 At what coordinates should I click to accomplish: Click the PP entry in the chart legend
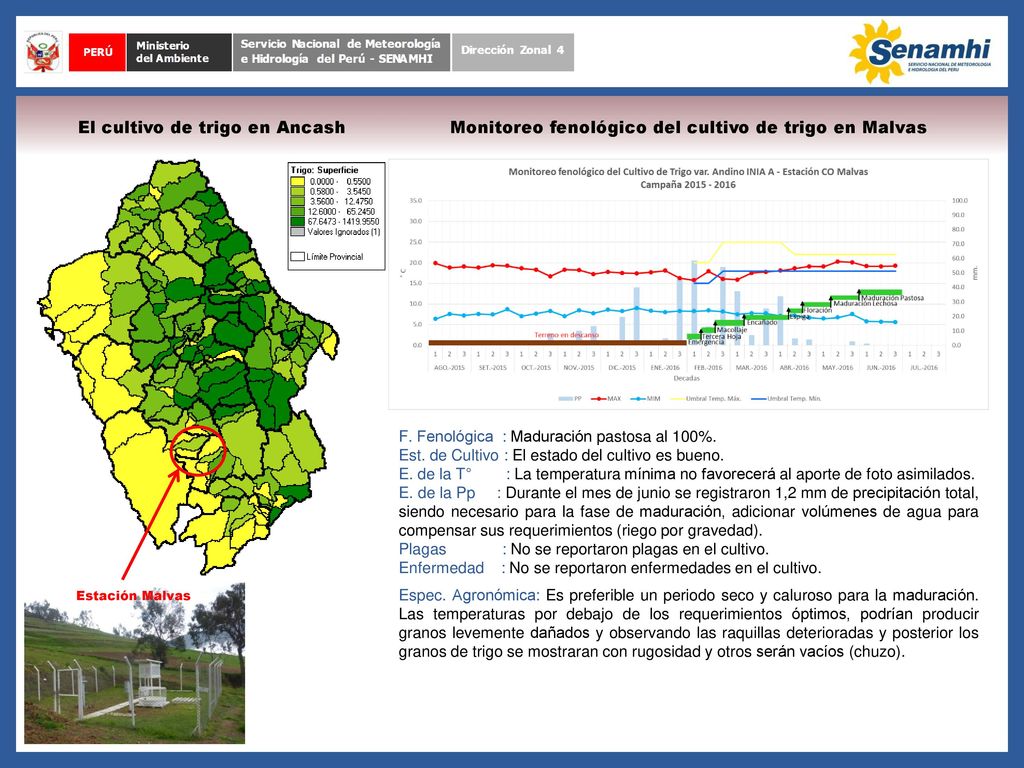pos(570,398)
